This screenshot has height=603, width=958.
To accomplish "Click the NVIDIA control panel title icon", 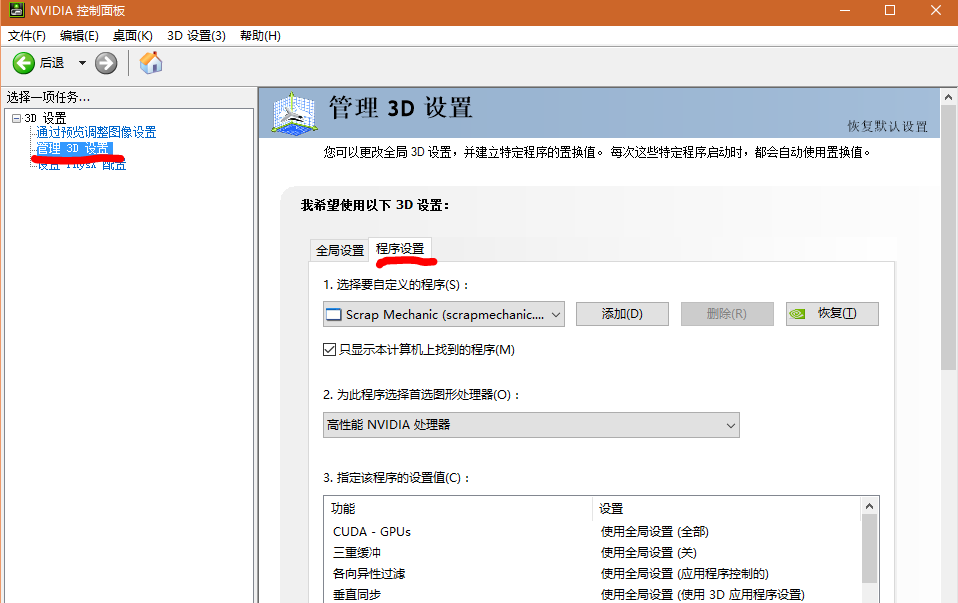I will [x=16, y=10].
